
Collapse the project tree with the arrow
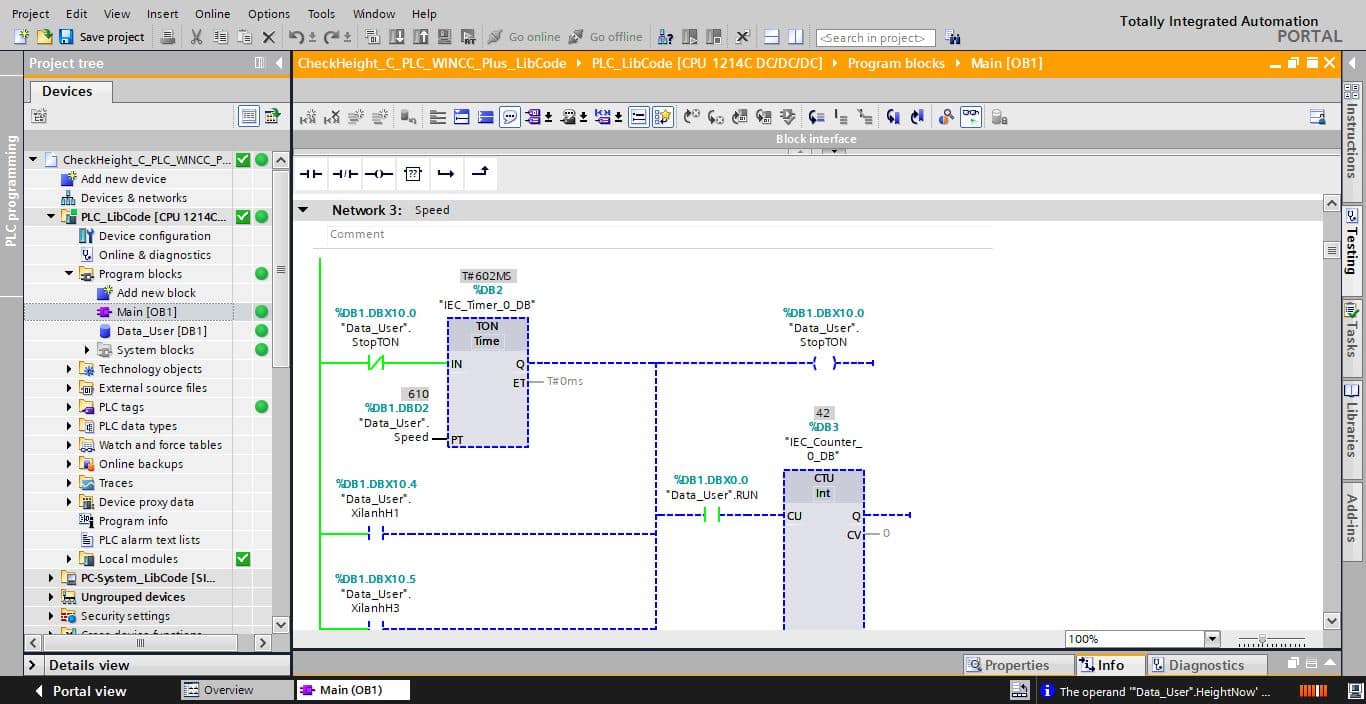(x=279, y=63)
